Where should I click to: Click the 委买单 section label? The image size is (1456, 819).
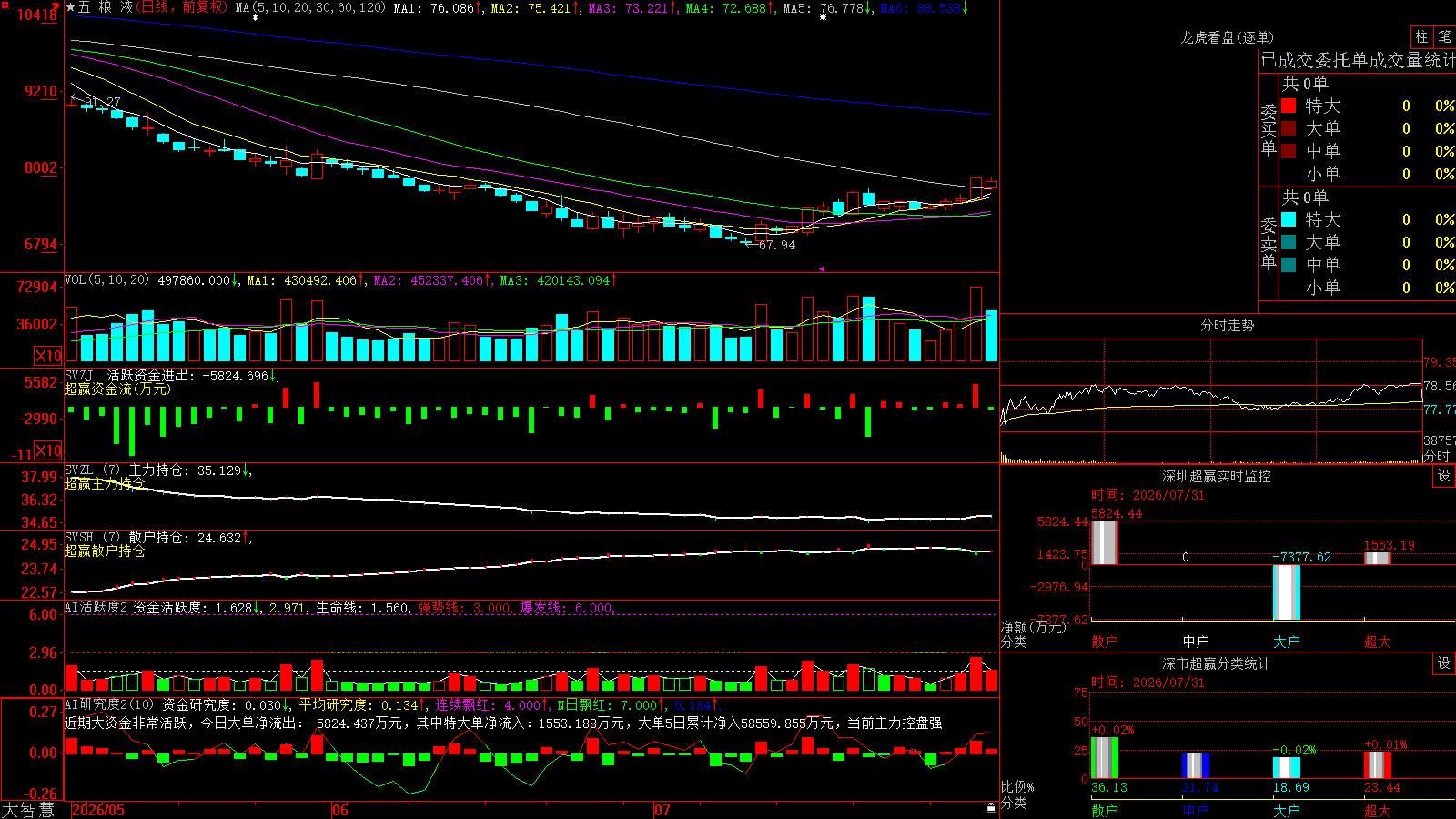pos(1269,129)
